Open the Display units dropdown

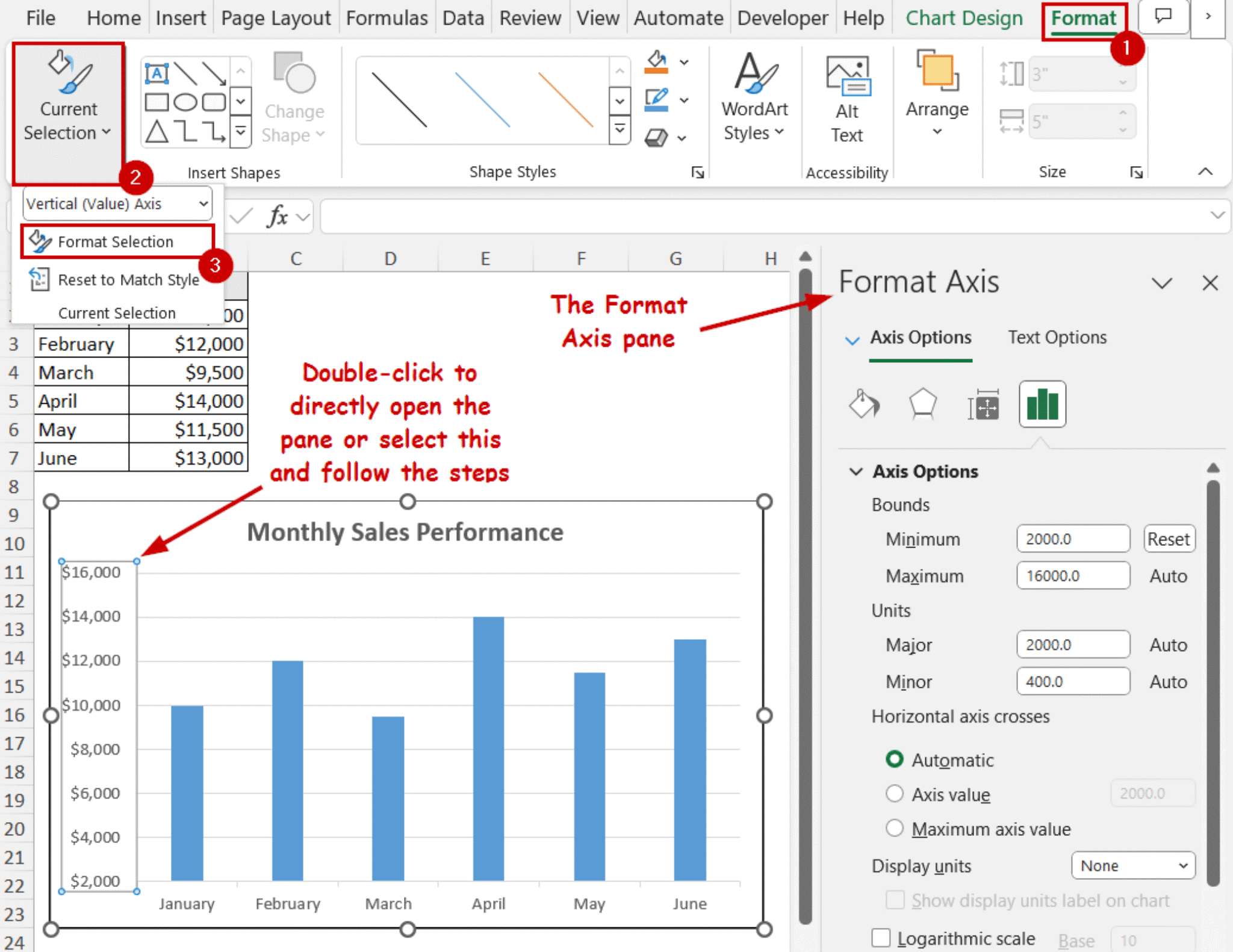coord(1132,865)
